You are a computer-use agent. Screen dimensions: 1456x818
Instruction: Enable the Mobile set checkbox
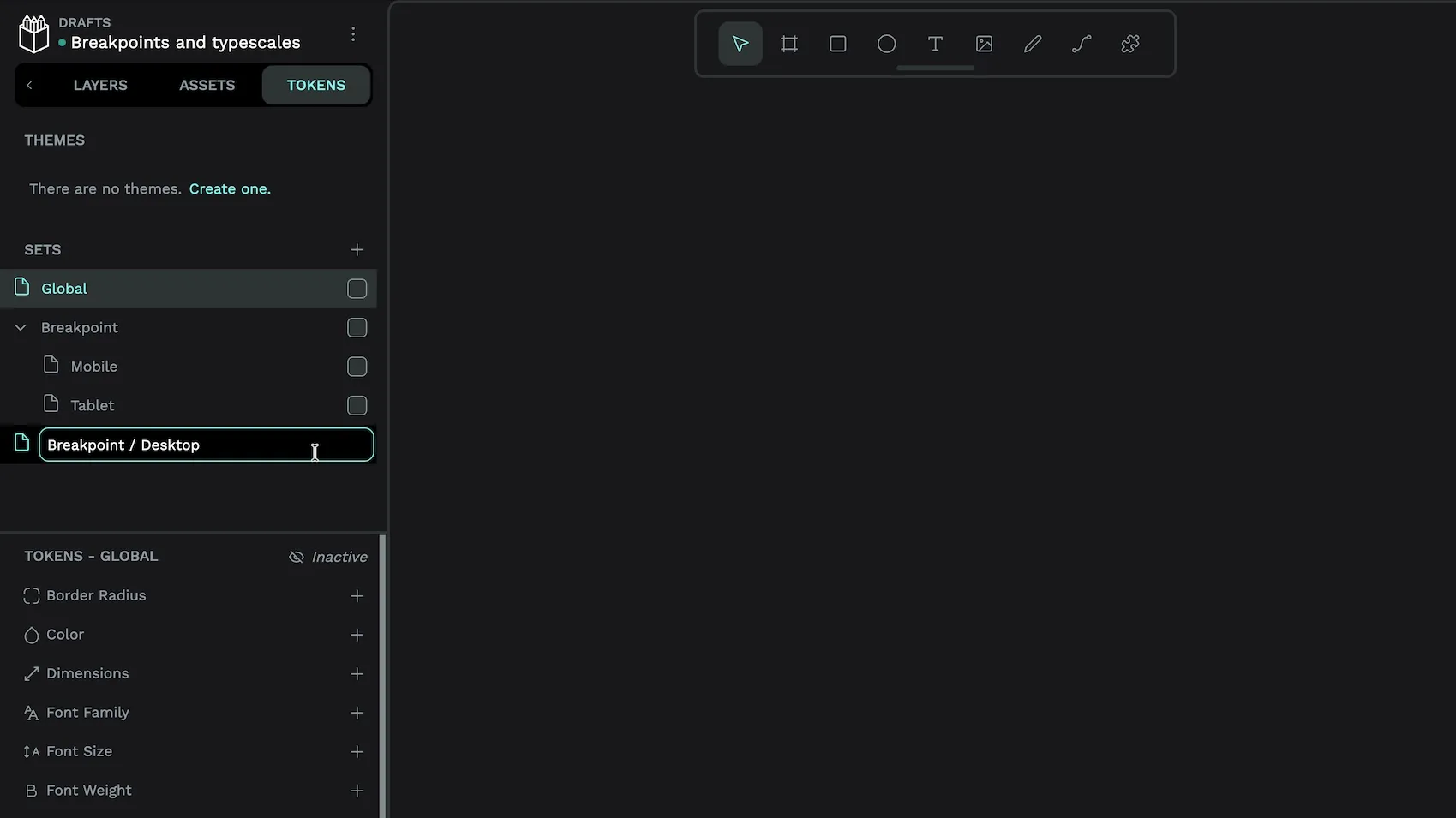[x=357, y=367]
